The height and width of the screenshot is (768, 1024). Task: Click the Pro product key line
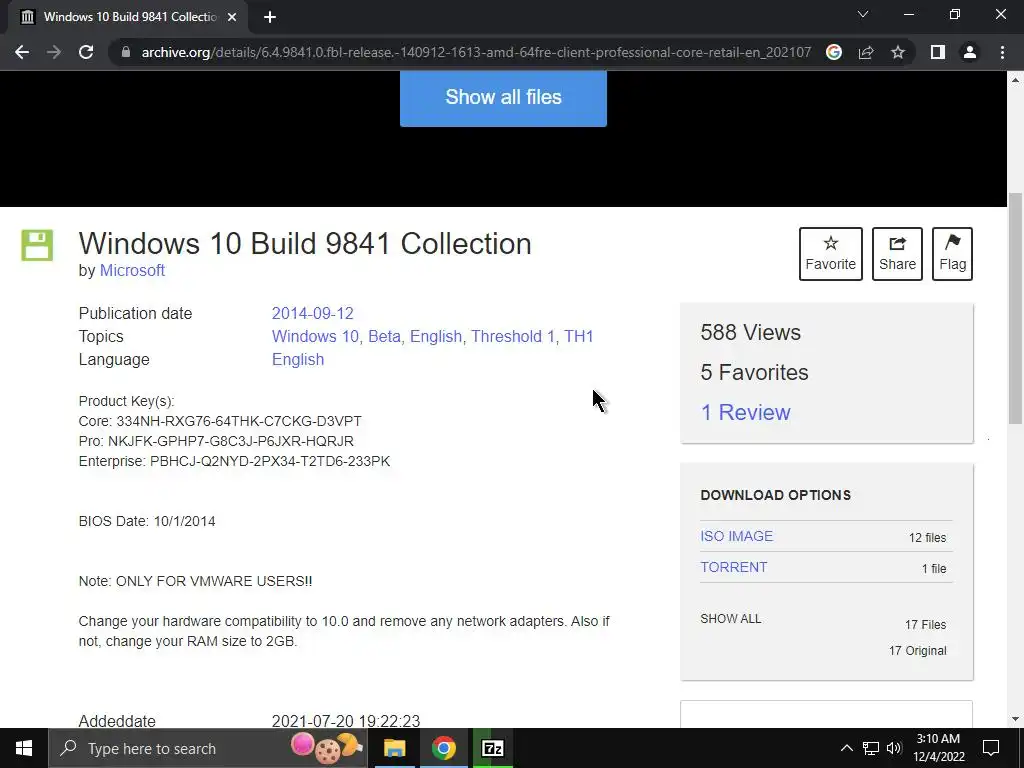pos(216,441)
